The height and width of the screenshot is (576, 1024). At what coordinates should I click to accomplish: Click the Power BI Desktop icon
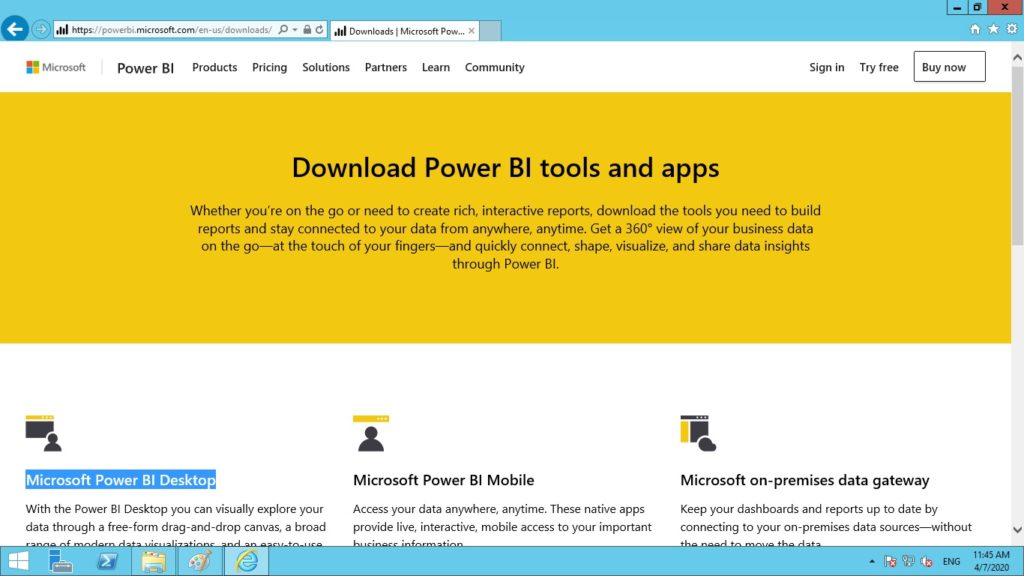(x=44, y=433)
